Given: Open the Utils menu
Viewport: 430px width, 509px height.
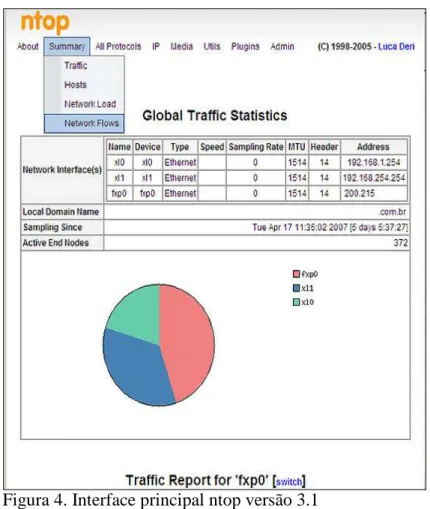Looking at the screenshot, I should point(212,46).
